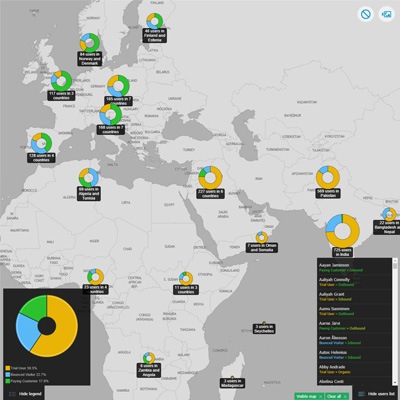Image resolution: width=400 pixels, height=400 pixels.
Task: Select user Aamu Saominen in the list
Action: (355, 311)
